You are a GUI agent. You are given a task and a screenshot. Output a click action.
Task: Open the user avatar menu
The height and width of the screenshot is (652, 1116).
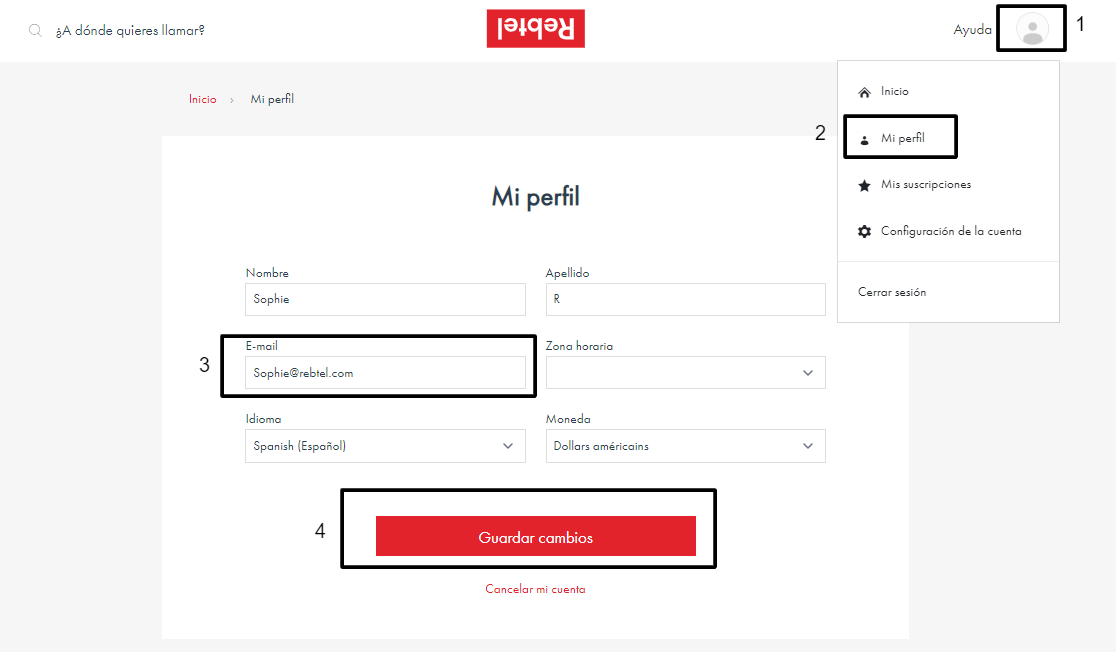click(x=1032, y=28)
